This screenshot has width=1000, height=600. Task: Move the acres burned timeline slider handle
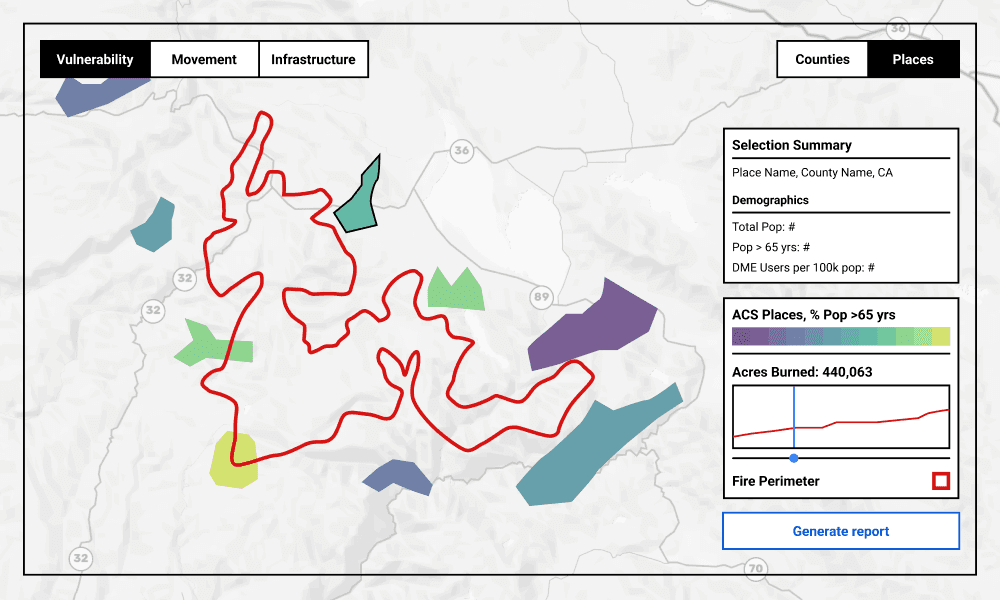(x=794, y=458)
